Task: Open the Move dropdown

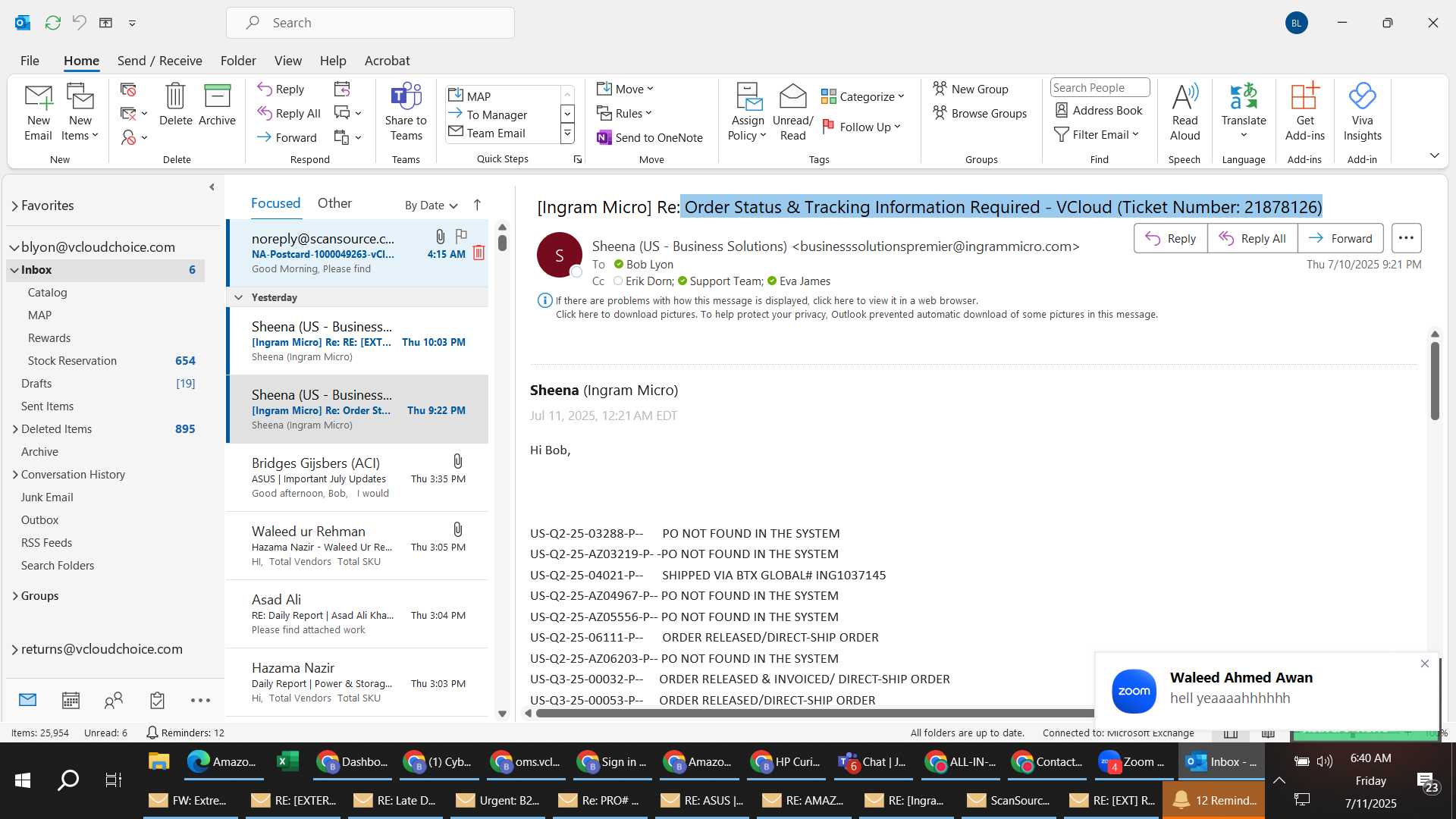Action: coord(625,89)
